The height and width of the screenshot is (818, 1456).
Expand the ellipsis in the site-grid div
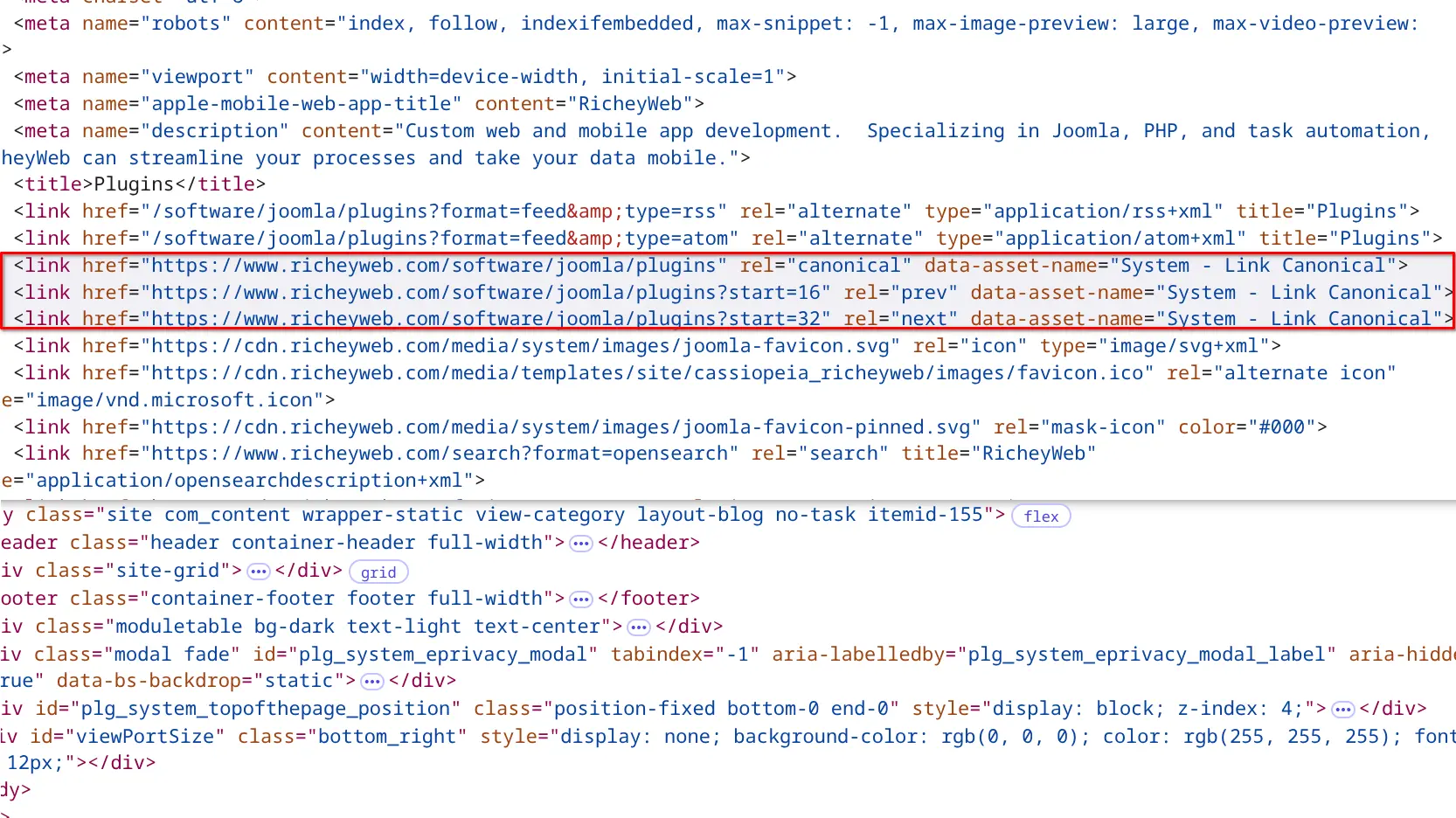pyautogui.click(x=258, y=572)
